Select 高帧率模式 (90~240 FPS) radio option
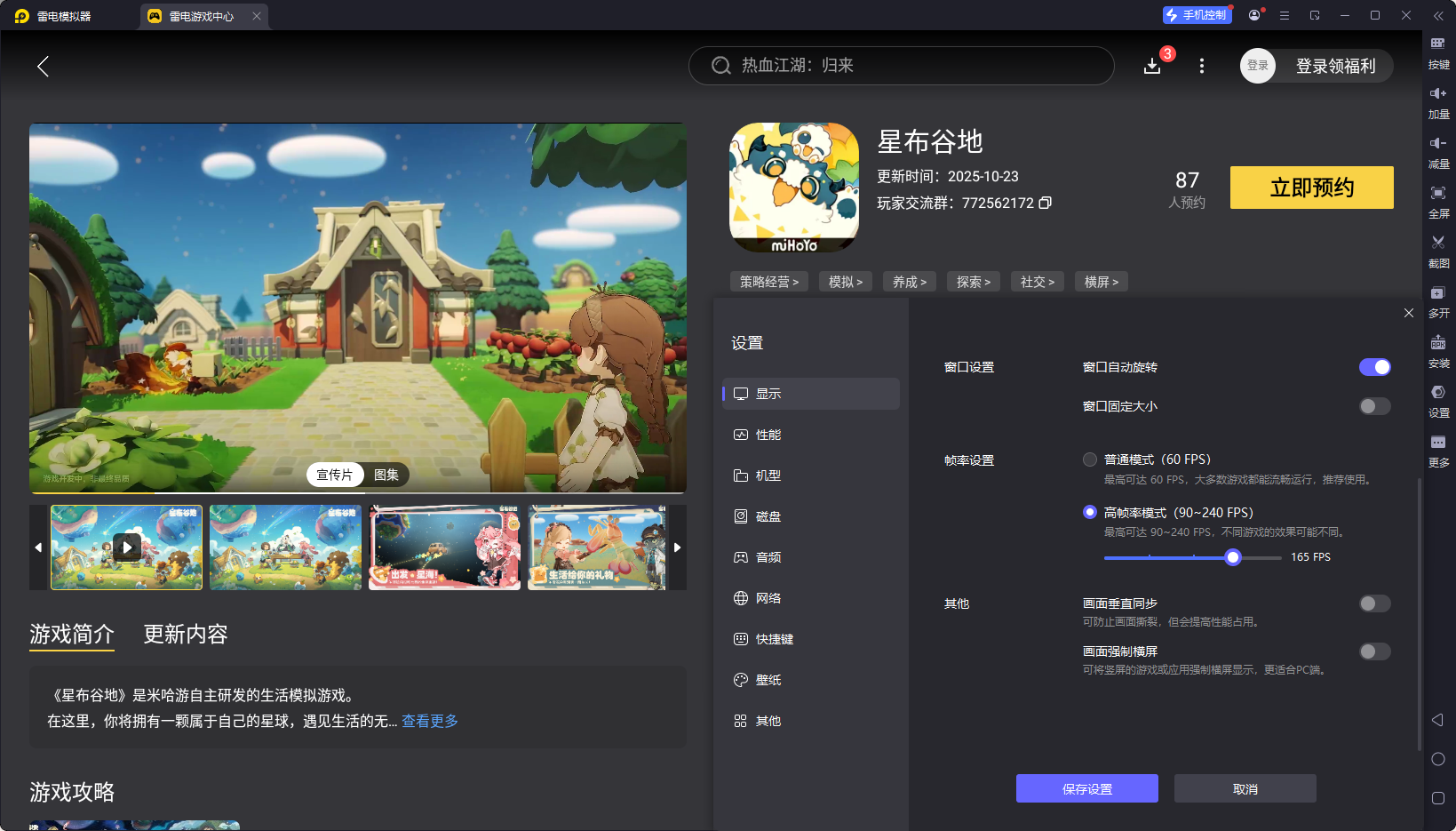The image size is (1456, 831). pos(1090,512)
